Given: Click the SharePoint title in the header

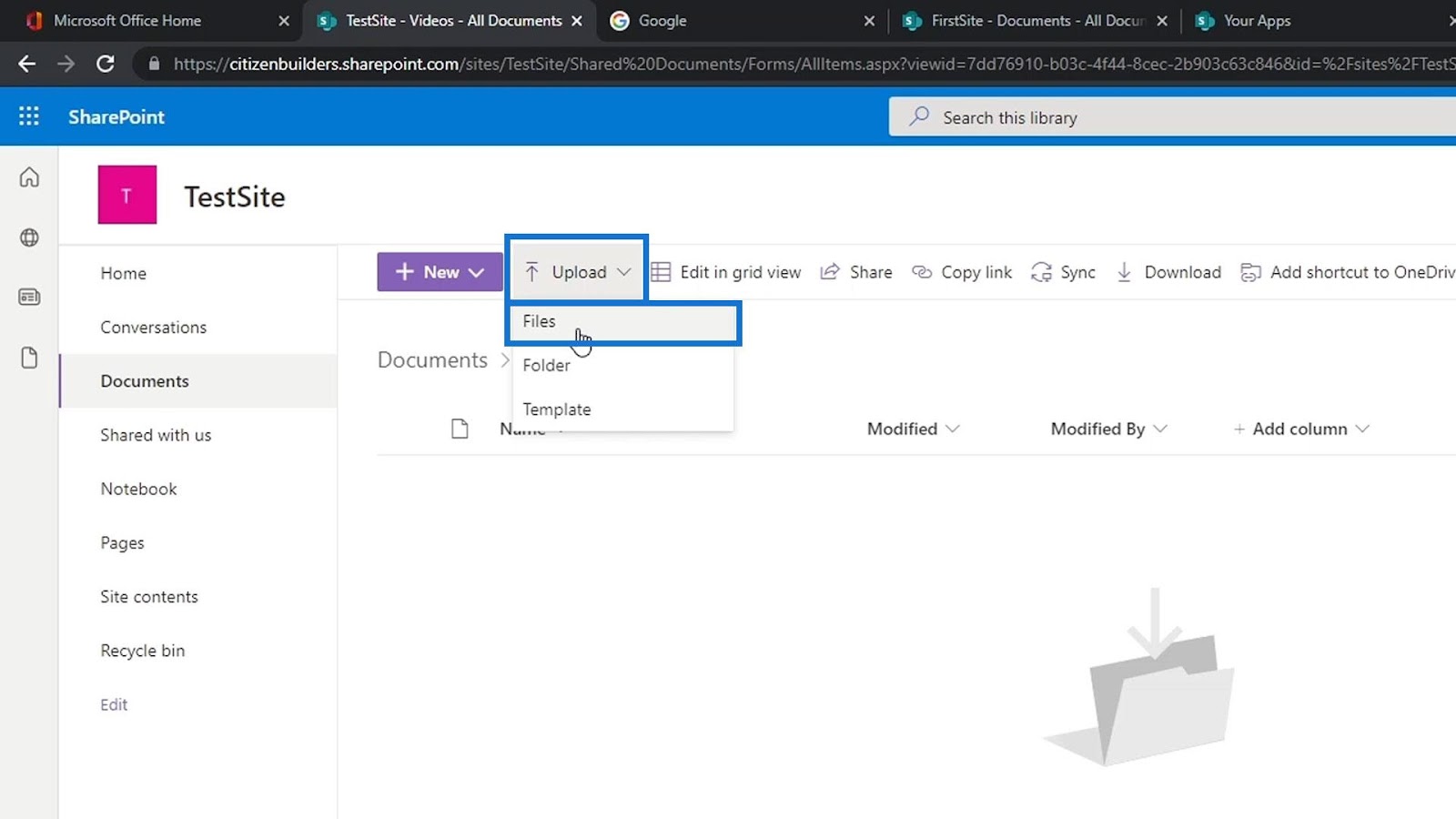Looking at the screenshot, I should 116,116.
